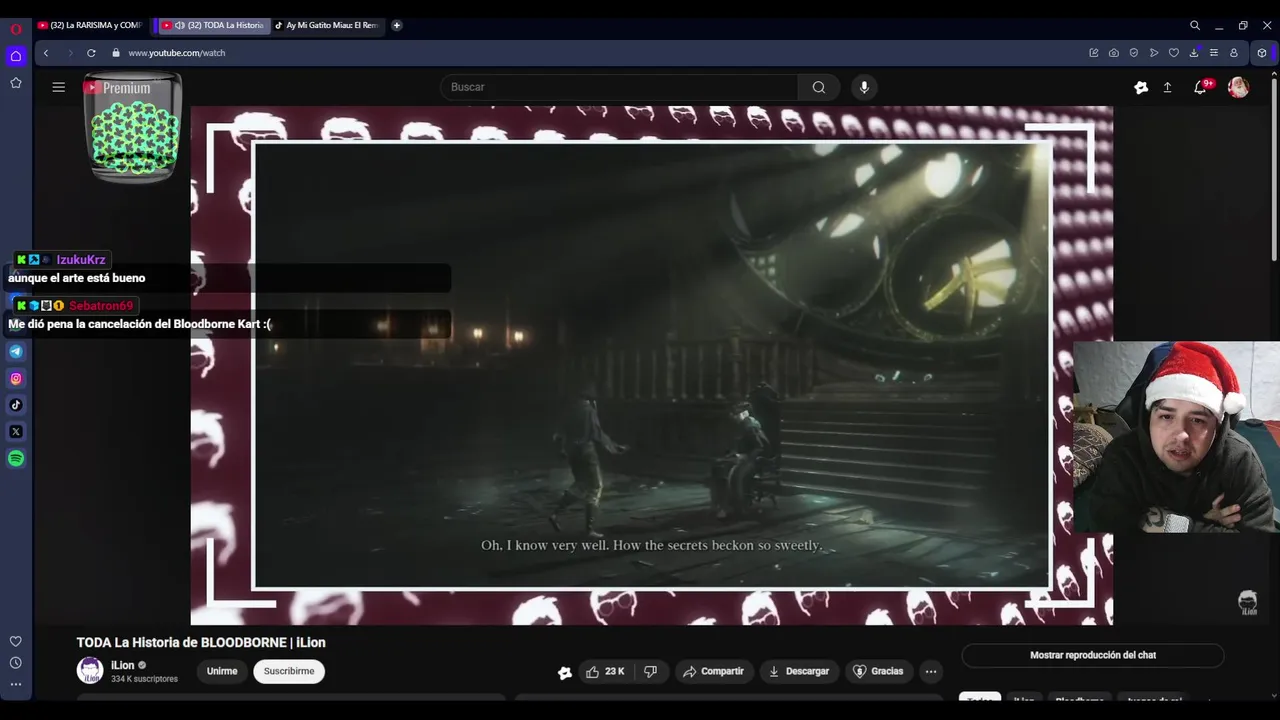This screenshot has height=720, width=1280.
Task: Open the Easy Setup sliders icon
Action: click(x=1214, y=53)
